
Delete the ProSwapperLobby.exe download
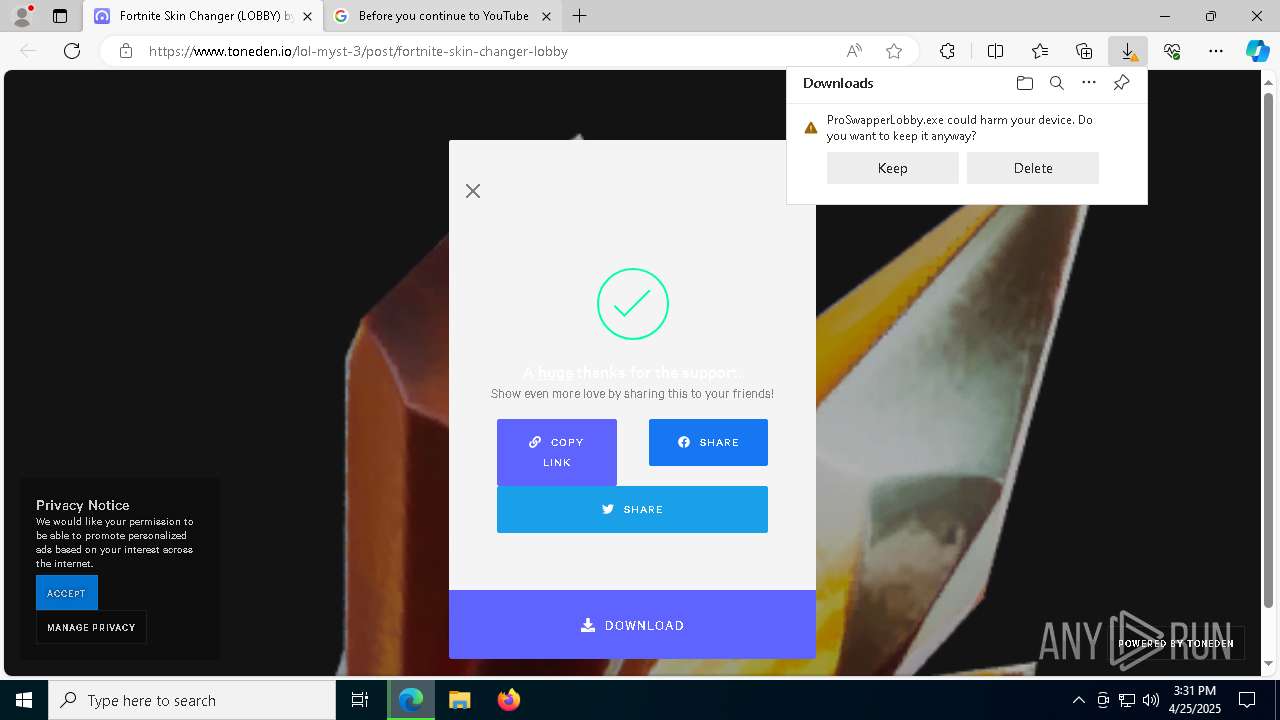tap(1032, 168)
